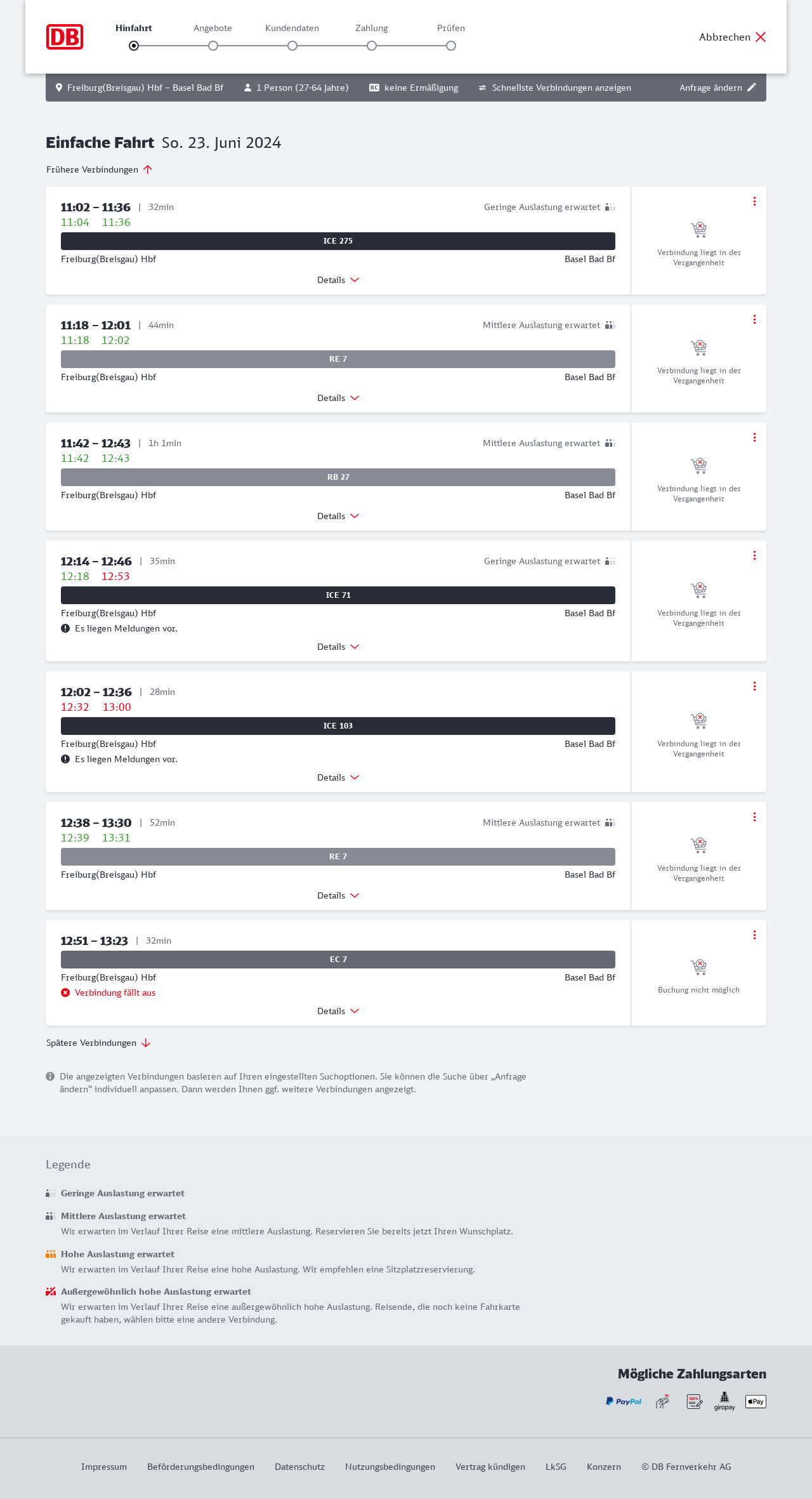Click the Kundendaten step label
The width and height of the screenshot is (812, 1499).
coord(292,28)
